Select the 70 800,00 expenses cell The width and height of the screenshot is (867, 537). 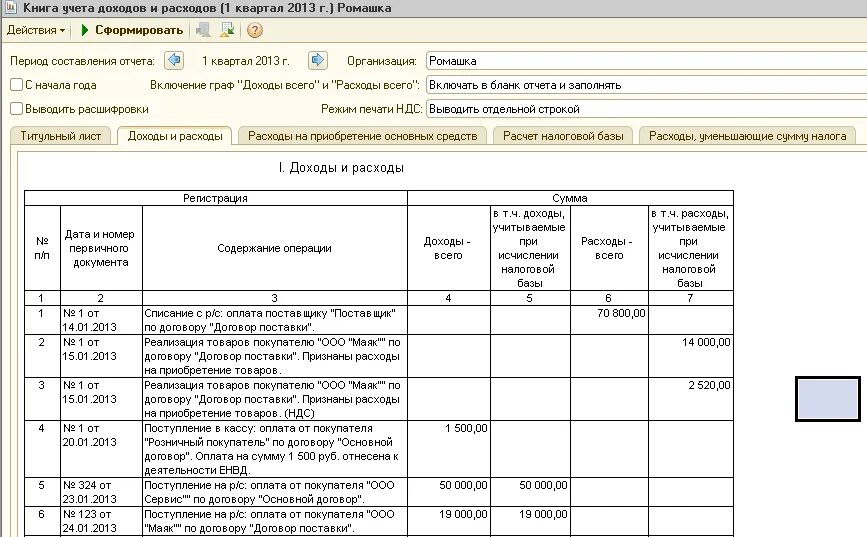point(609,320)
